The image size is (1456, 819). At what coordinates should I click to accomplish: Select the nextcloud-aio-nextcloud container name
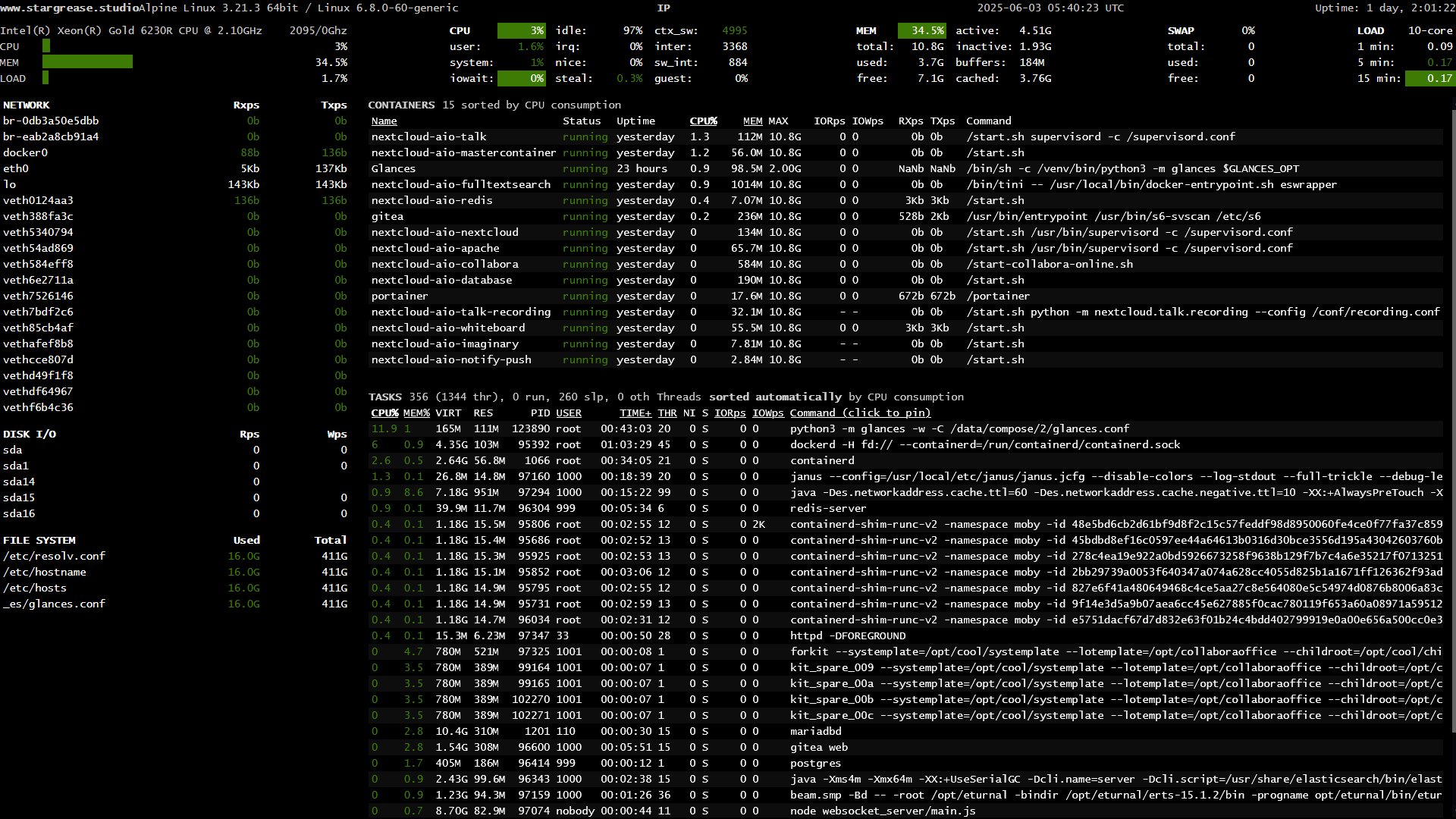[x=445, y=233]
